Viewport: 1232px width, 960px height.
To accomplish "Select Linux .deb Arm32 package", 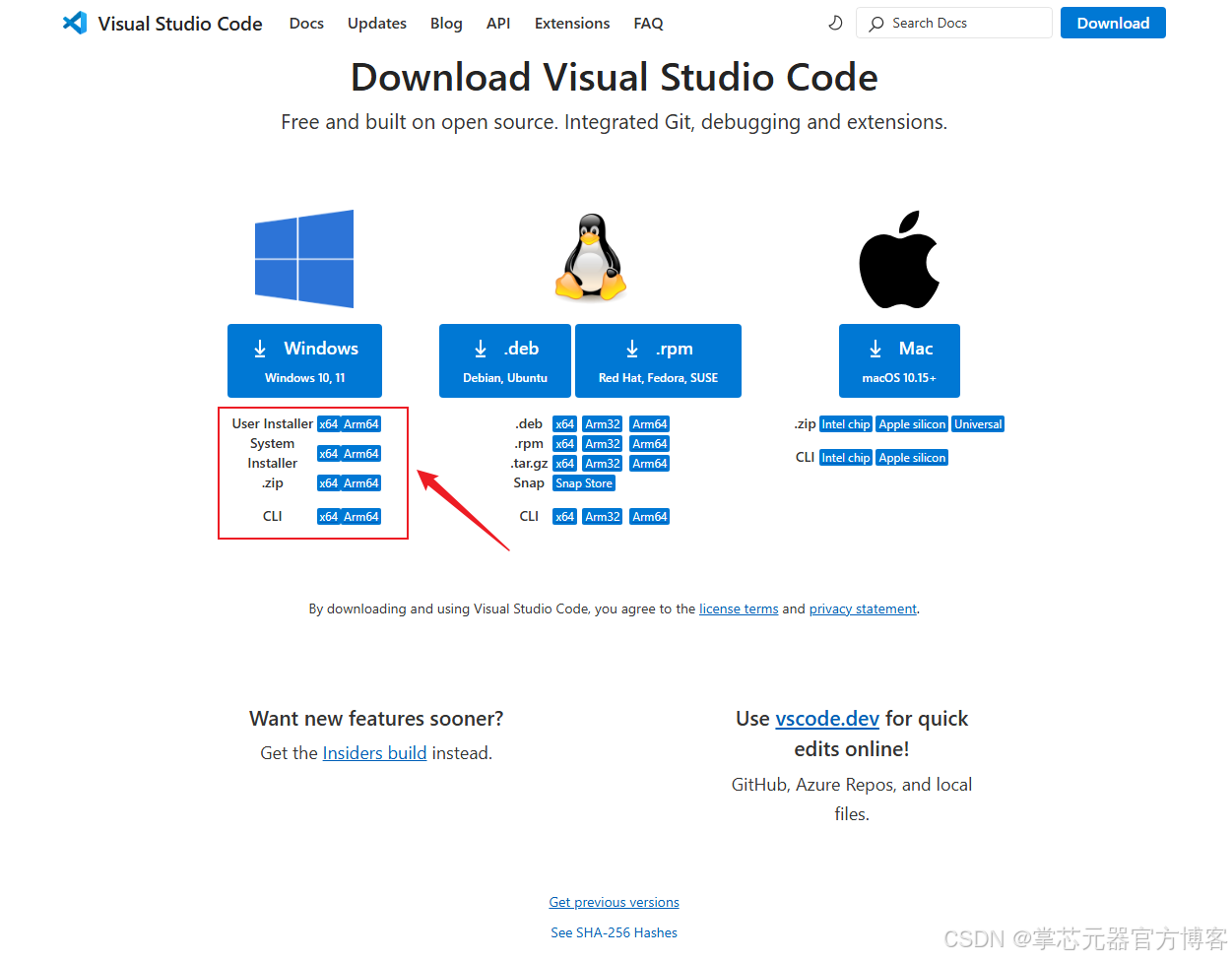I will (x=603, y=424).
